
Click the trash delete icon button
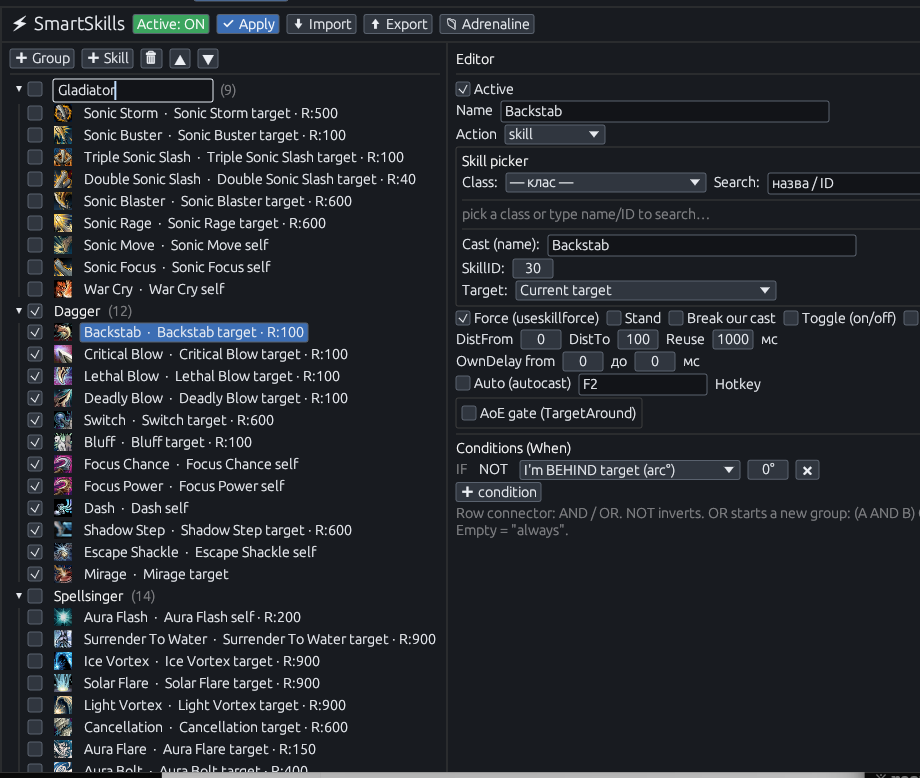pos(151,58)
